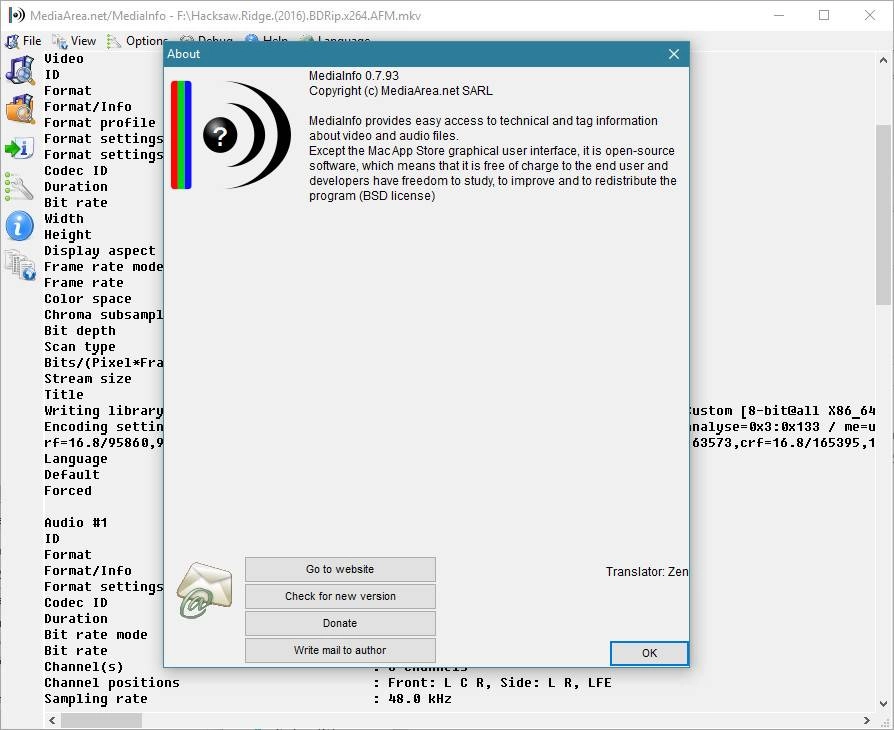The width and height of the screenshot is (894, 730).
Task: Close the About dialog with X
Action: (674, 54)
